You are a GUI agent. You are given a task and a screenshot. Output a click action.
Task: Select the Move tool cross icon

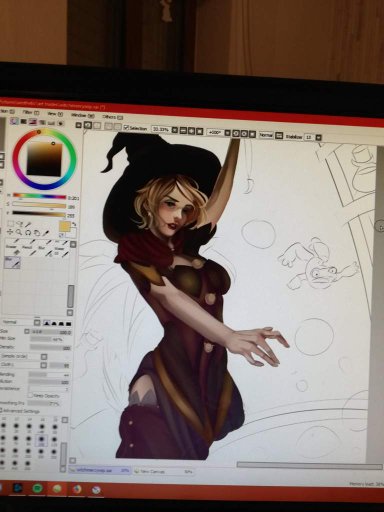point(10,232)
